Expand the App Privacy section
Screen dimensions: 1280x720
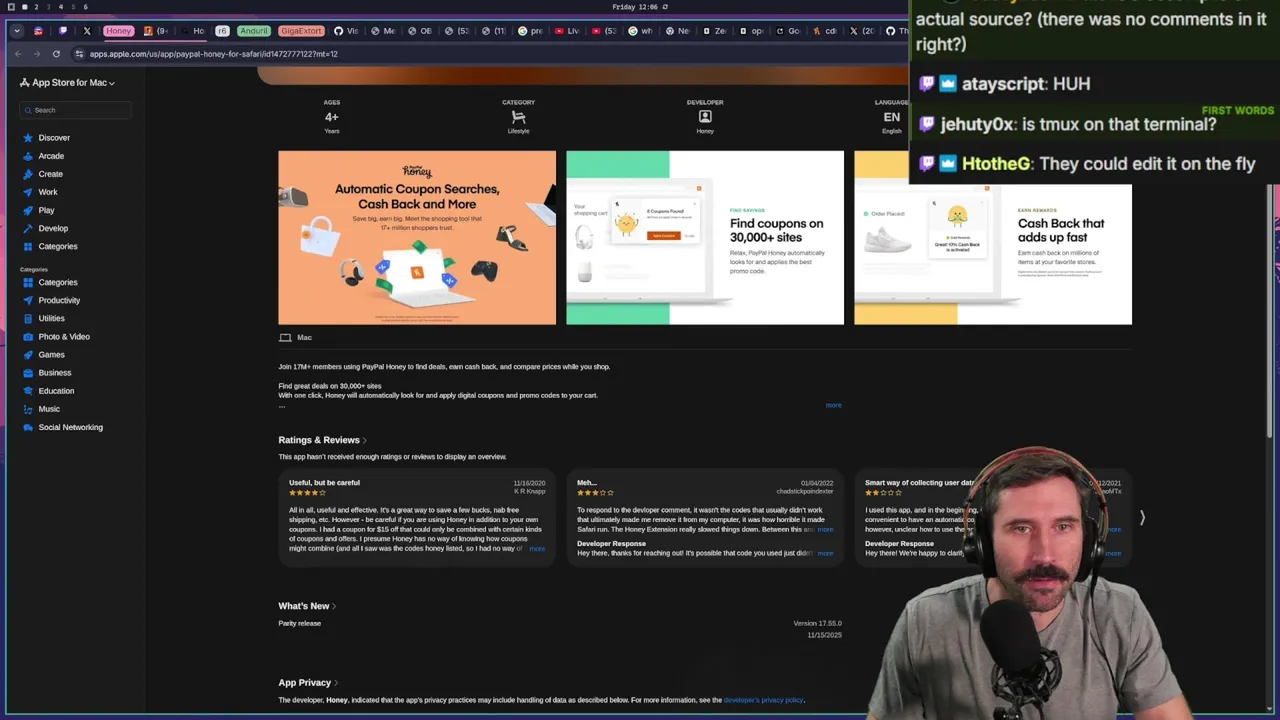(x=308, y=683)
